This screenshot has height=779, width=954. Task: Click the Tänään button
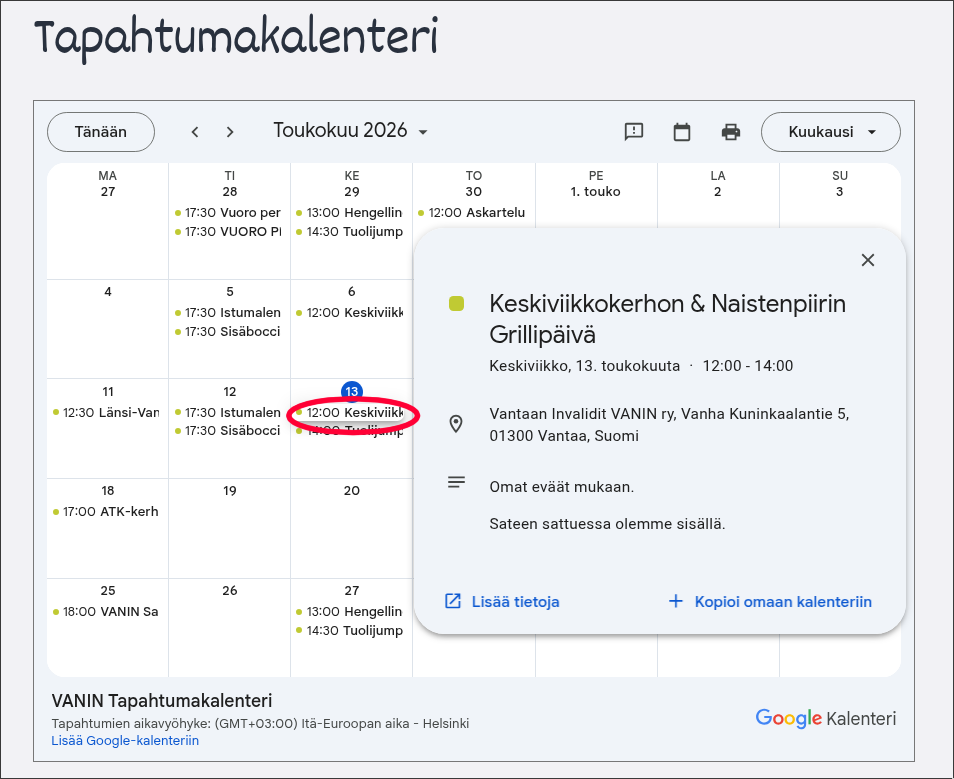pos(101,132)
